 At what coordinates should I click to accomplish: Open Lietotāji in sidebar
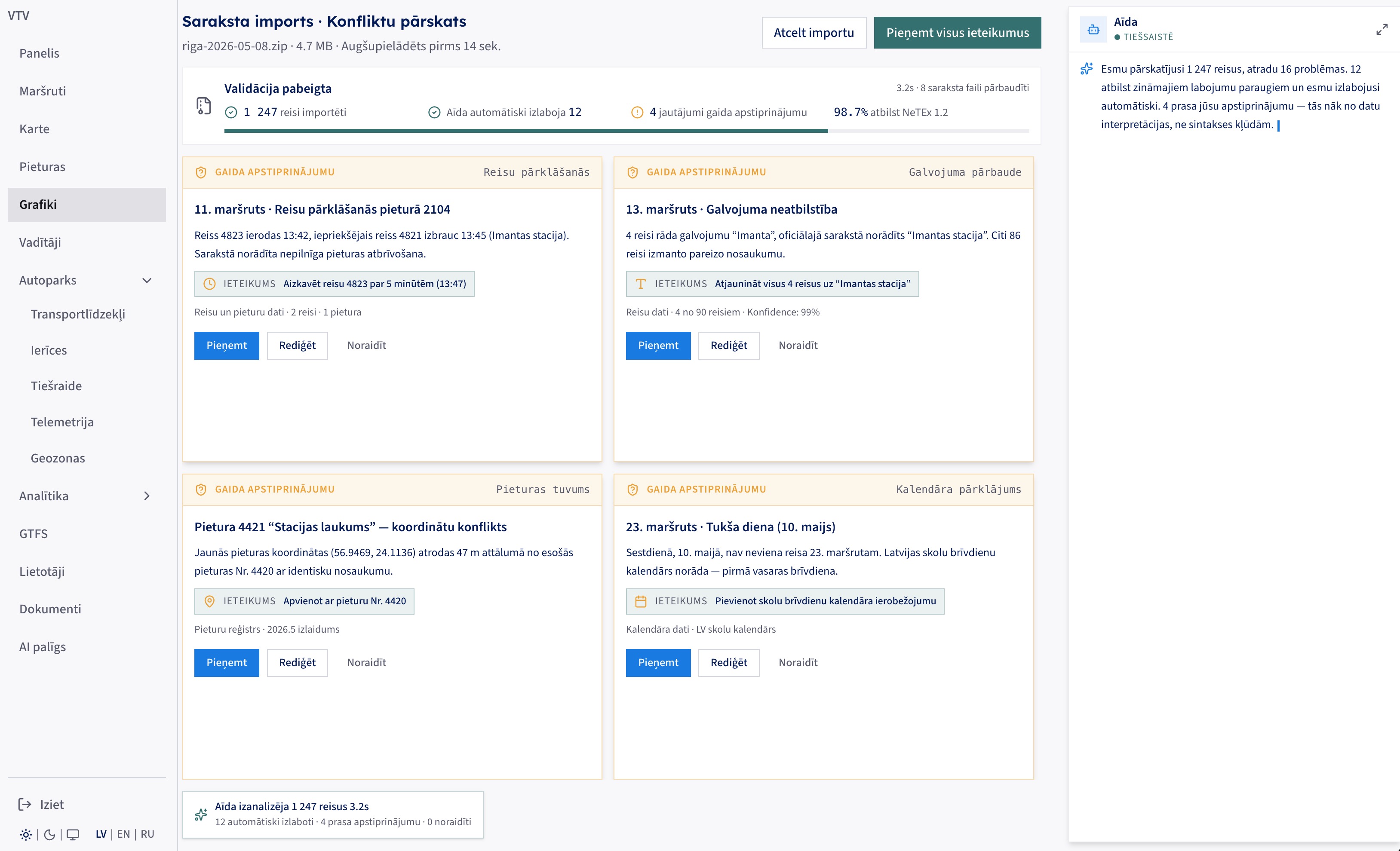[87, 572]
